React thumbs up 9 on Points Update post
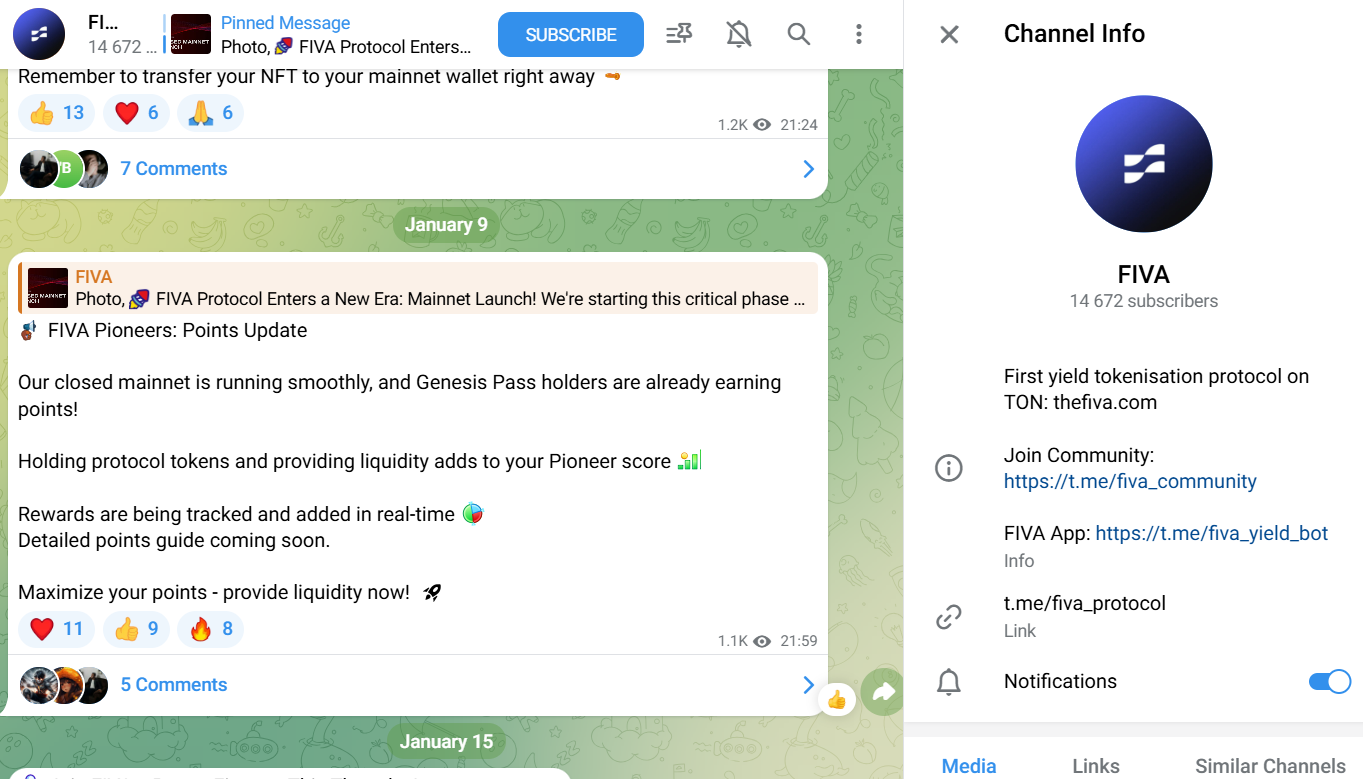The image size is (1363, 779). tap(137, 629)
